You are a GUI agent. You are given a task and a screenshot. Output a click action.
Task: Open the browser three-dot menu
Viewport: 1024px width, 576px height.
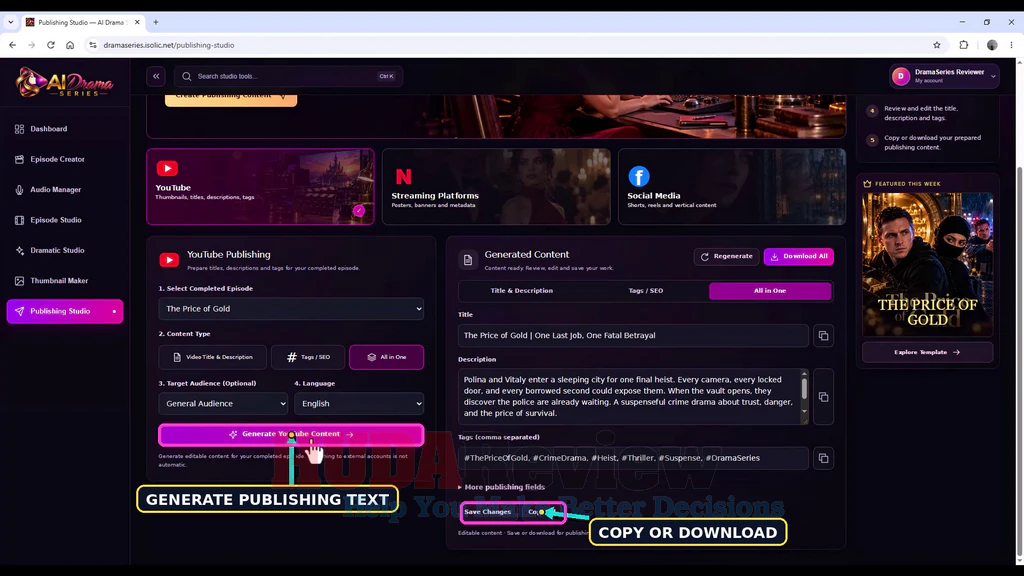[x=1011, y=45]
